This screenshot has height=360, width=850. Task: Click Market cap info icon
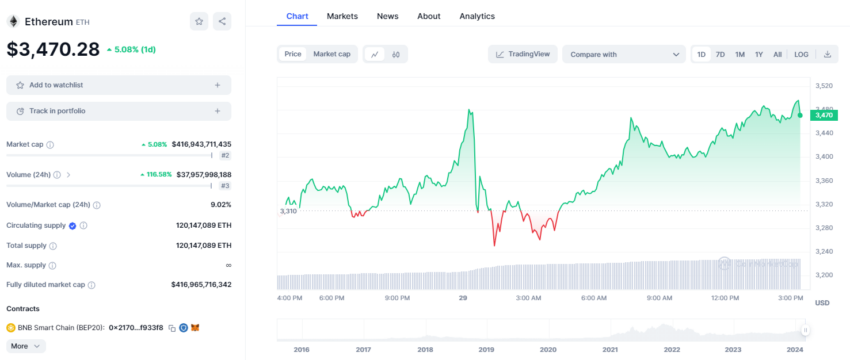(x=50, y=145)
